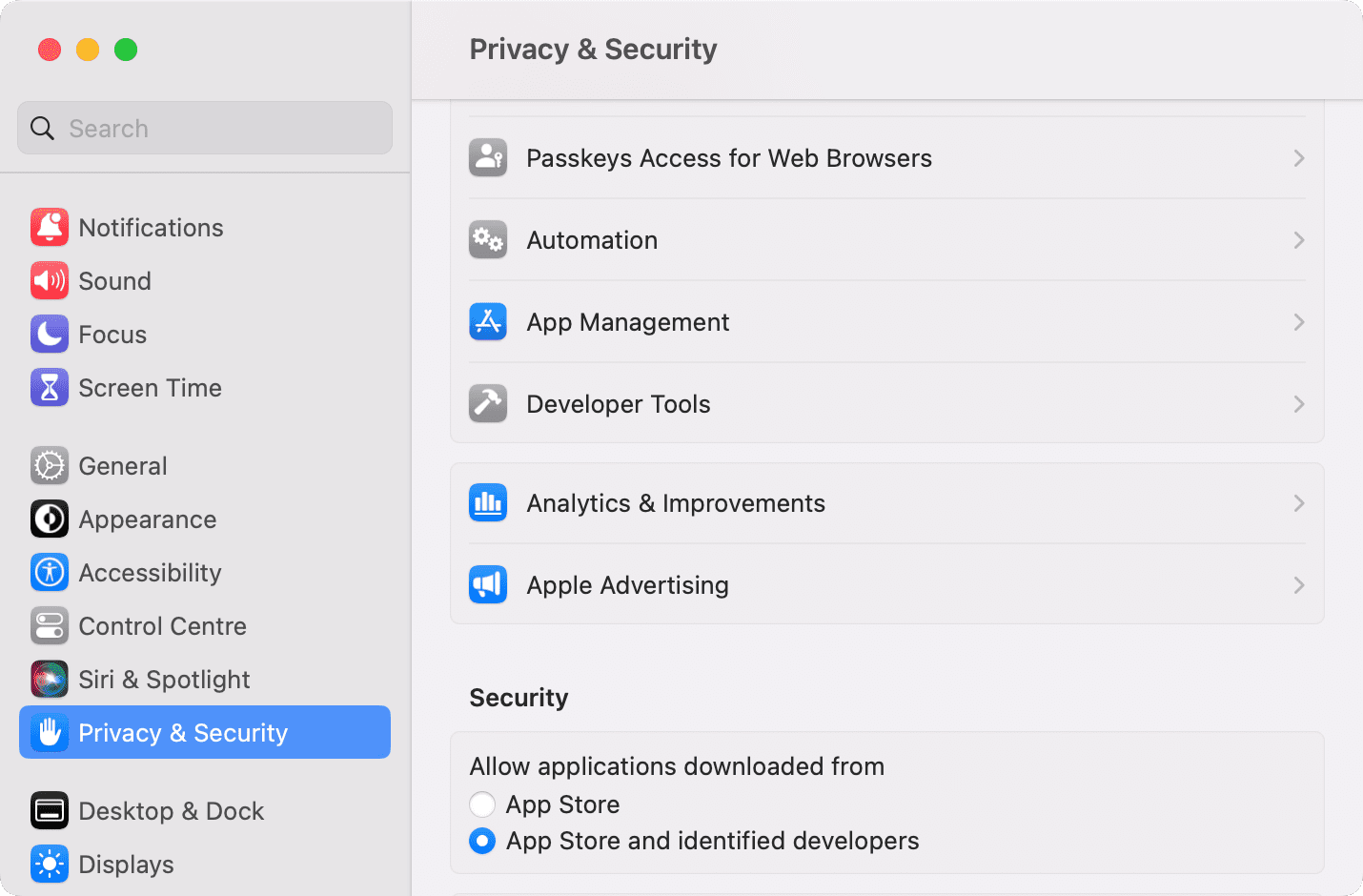Click the Security section heading
1363x896 pixels.
tap(519, 698)
